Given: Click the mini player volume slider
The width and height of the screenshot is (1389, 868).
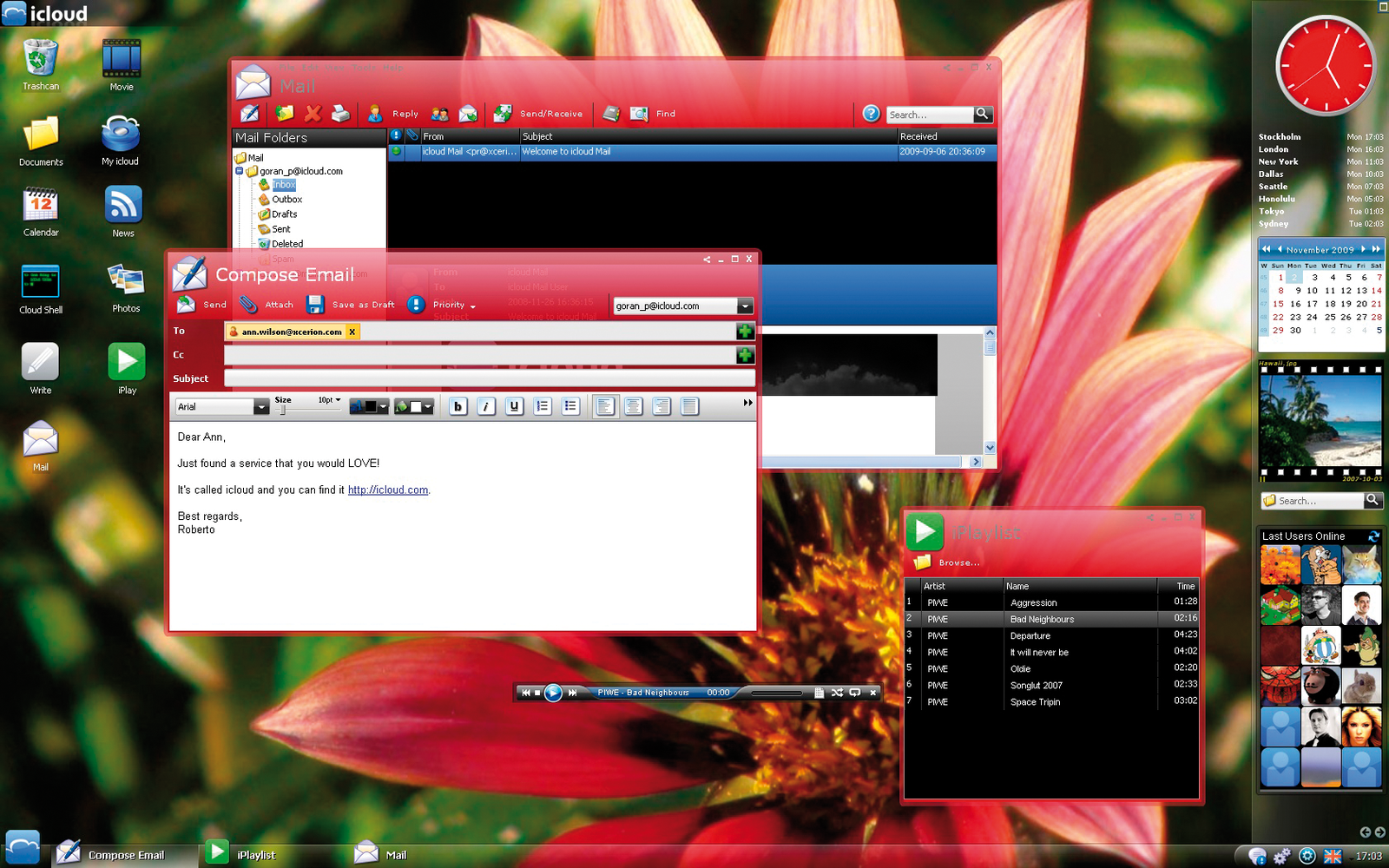Looking at the screenshot, I should 776,693.
